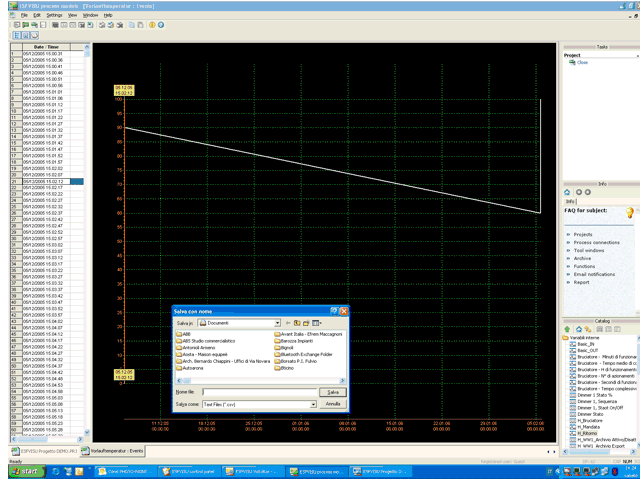Click the paste clipboard toolbar icon
This screenshot has width=640, height=480.
[x=140, y=25]
